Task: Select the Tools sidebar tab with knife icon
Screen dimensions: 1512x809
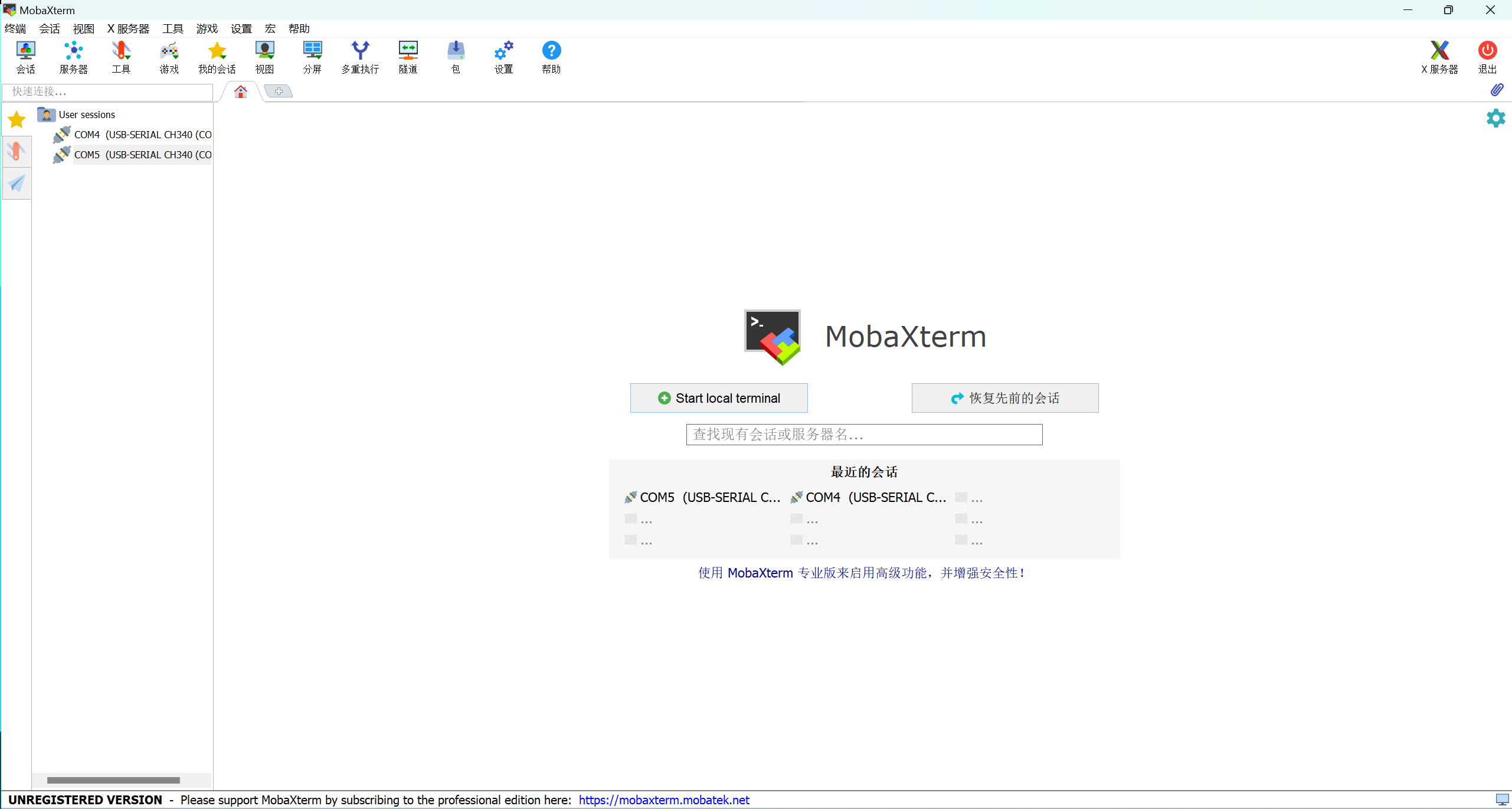Action: click(x=17, y=151)
